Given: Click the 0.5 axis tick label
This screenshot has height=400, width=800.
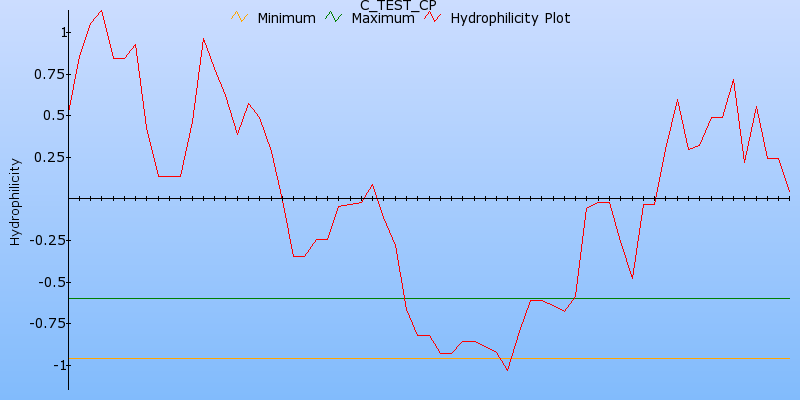Looking at the screenshot, I should tap(54, 116).
